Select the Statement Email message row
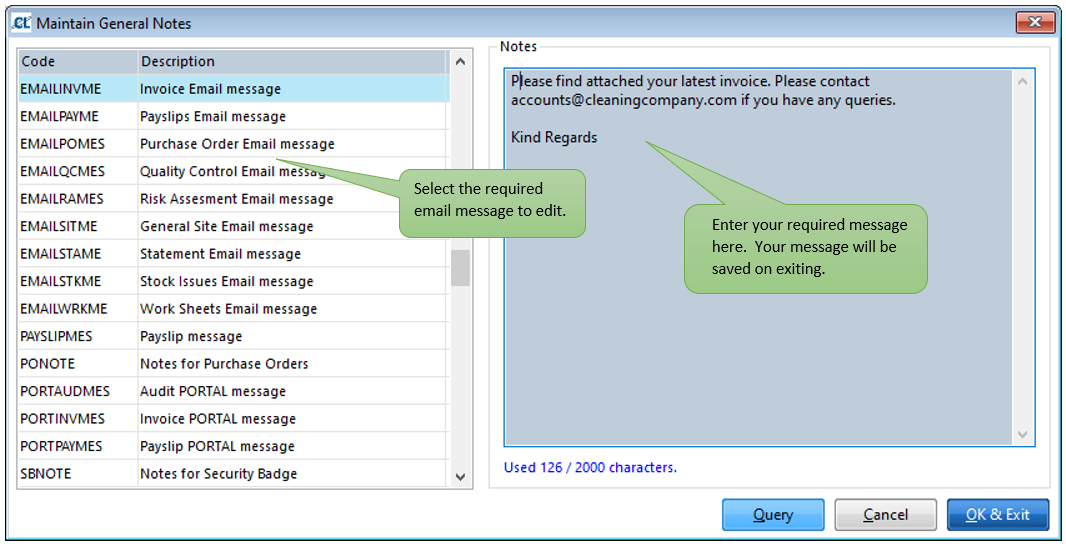1066x546 pixels. [234, 254]
